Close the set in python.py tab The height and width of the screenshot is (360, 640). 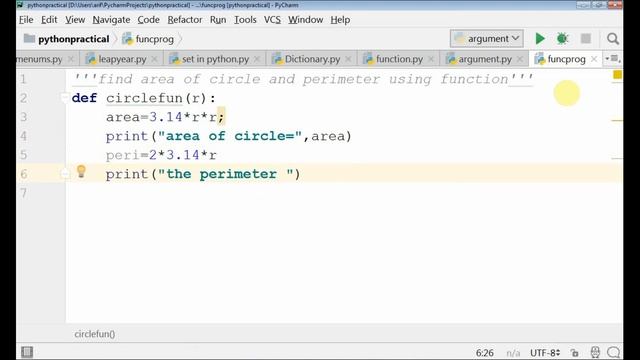point(257,59)
